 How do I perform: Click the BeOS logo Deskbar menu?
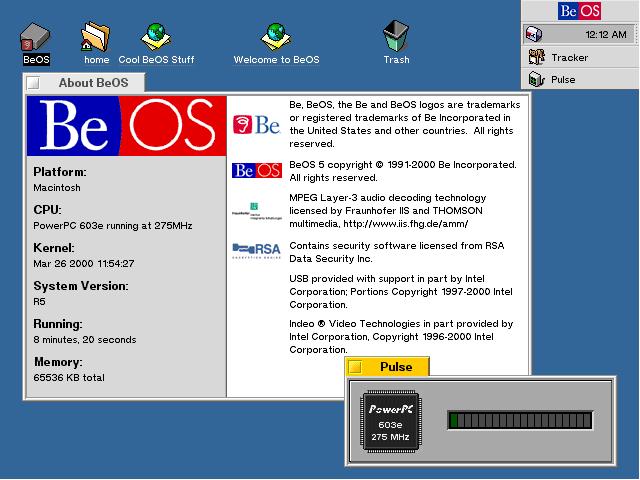point(580,11)
